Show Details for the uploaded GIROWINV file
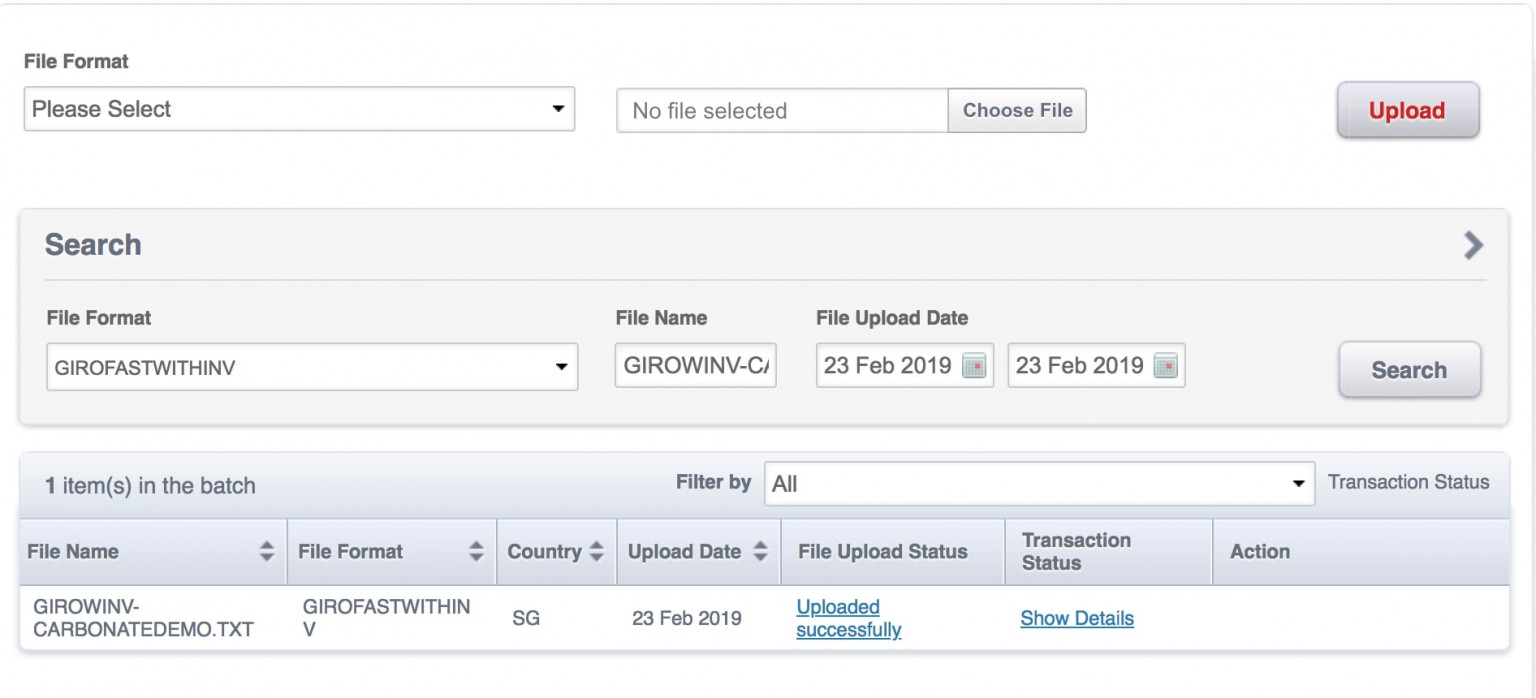 [x=1076, y=618]
